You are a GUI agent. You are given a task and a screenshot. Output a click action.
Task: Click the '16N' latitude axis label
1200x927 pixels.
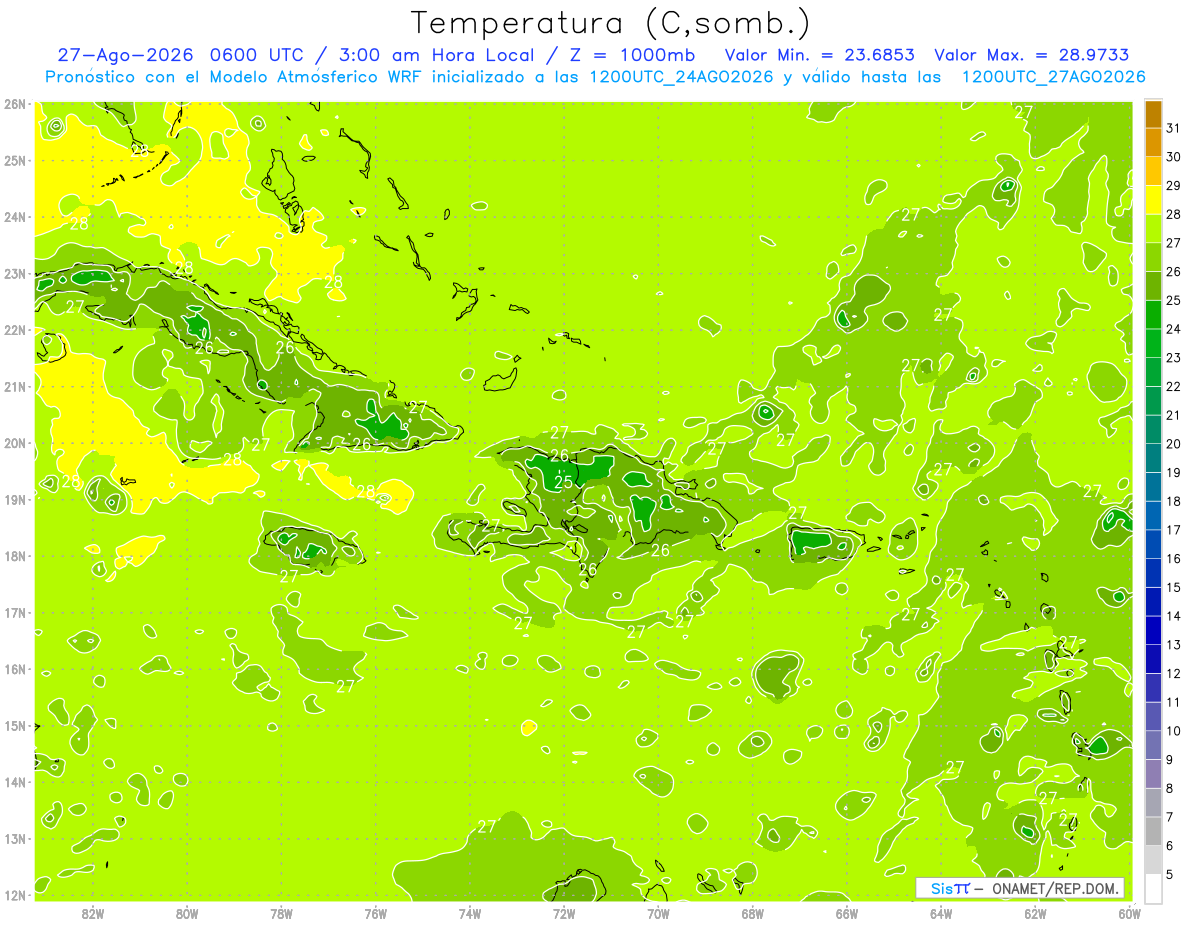[x=15, y=669]
